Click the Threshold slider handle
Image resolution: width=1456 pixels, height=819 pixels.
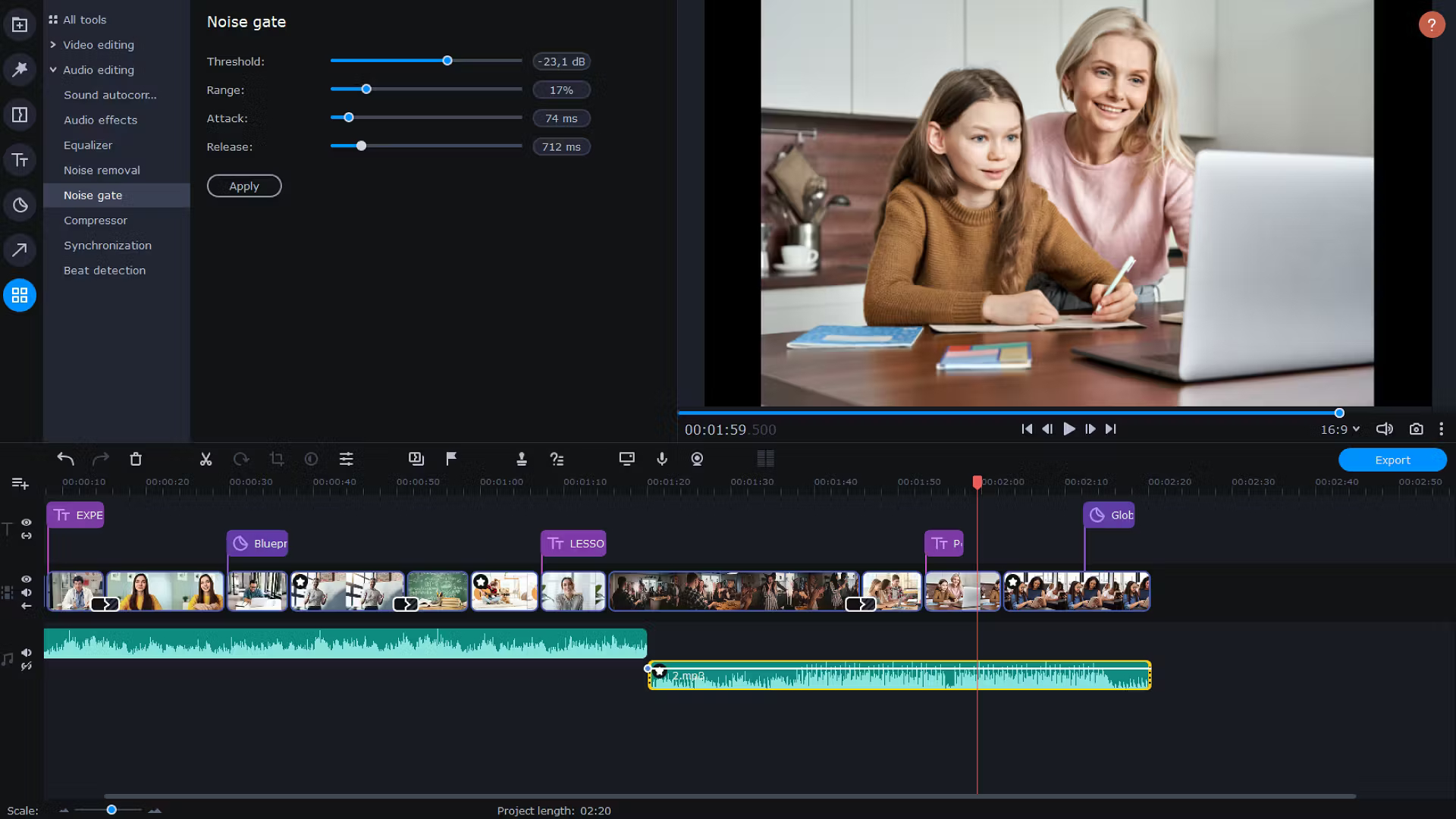click(x=447, y=61)
